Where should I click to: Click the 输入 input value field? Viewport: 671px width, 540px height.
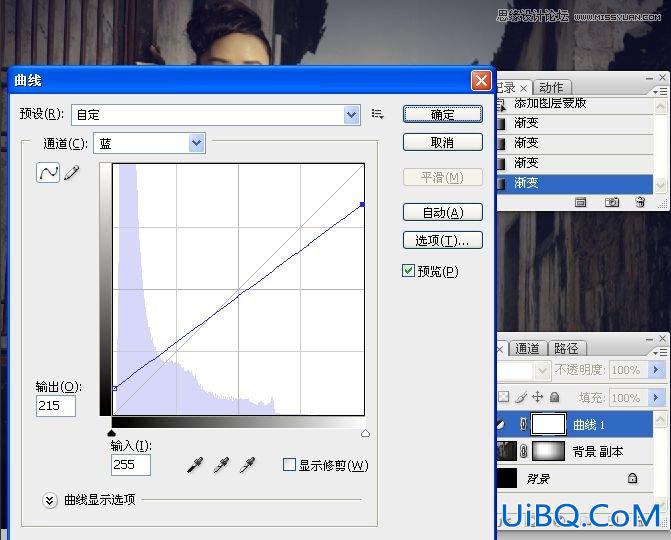coord(131,465)
